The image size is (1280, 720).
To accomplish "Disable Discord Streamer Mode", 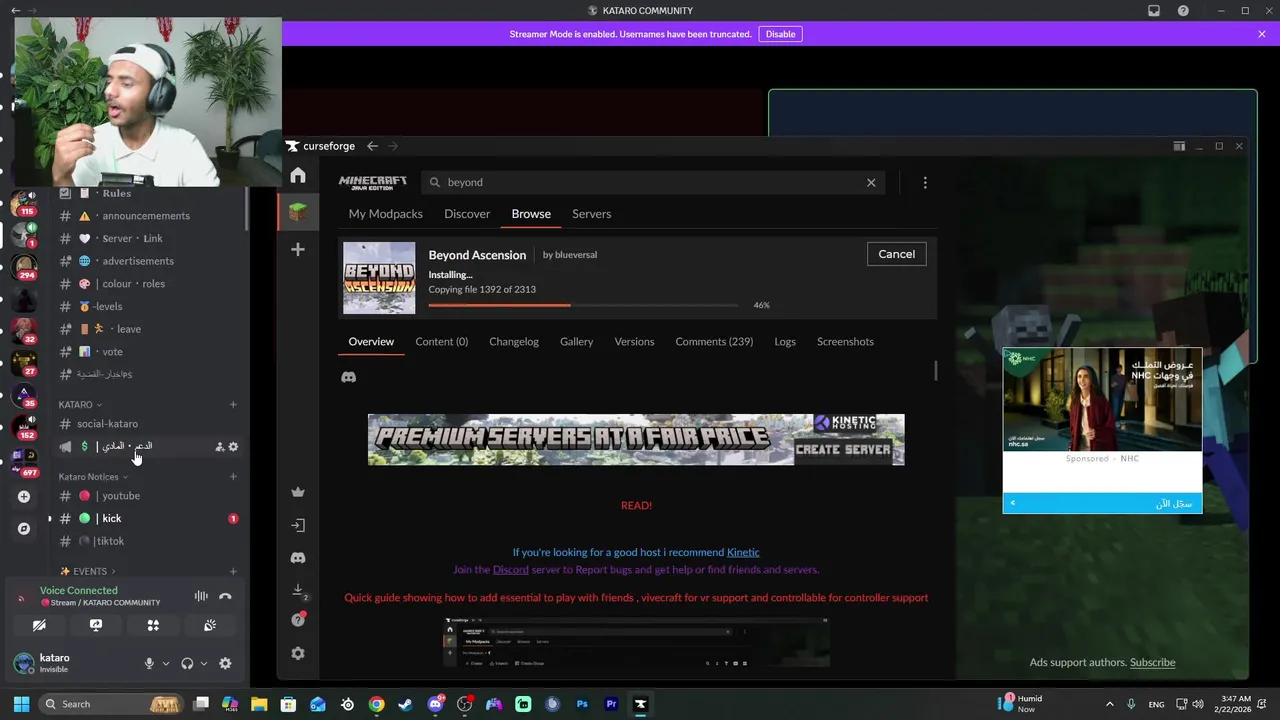I will (780, 34).
